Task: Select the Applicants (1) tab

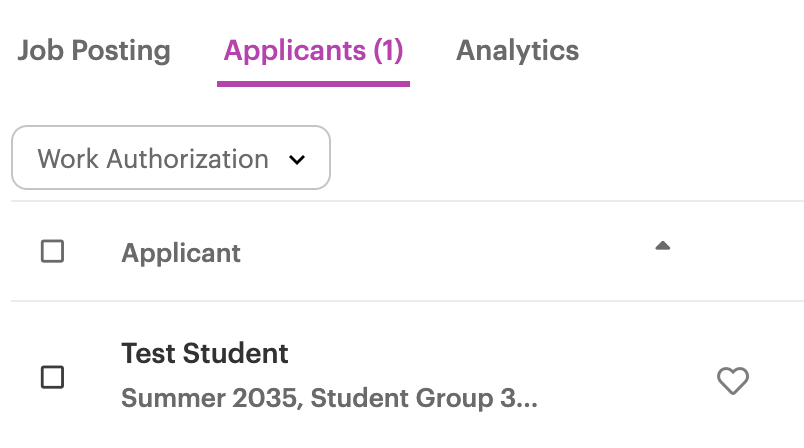Action: tap(313, 51)
